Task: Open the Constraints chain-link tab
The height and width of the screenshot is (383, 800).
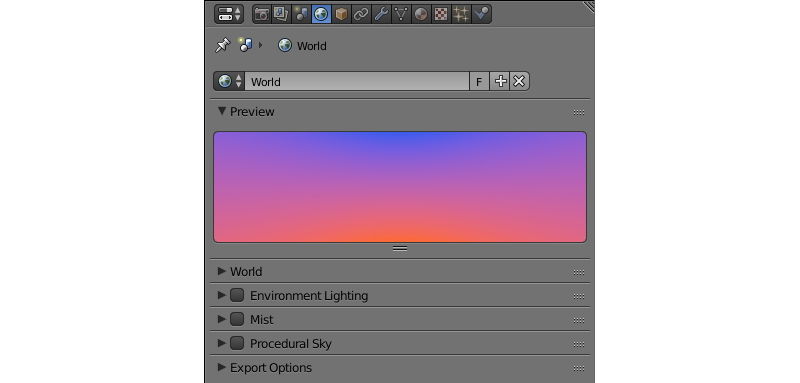Action: click(361, 14)
